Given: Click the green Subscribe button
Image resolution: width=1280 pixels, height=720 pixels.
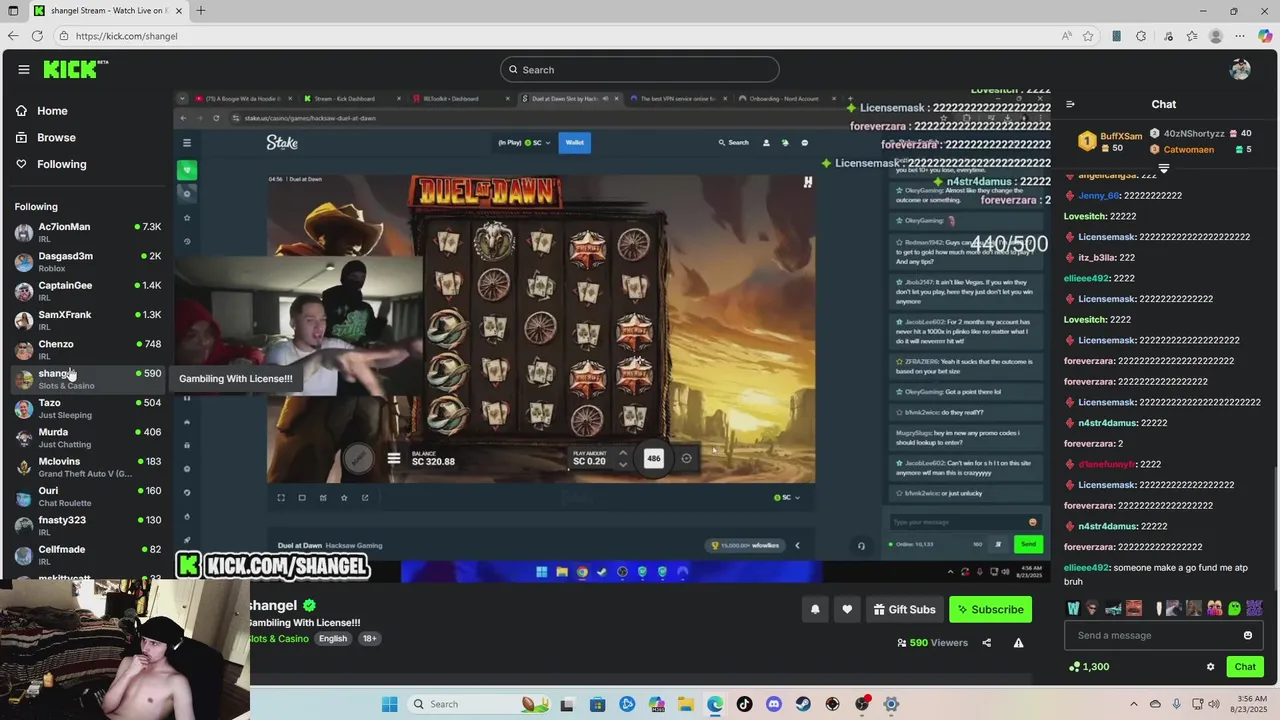Looking at the screenshot, I should coord(990,609).
